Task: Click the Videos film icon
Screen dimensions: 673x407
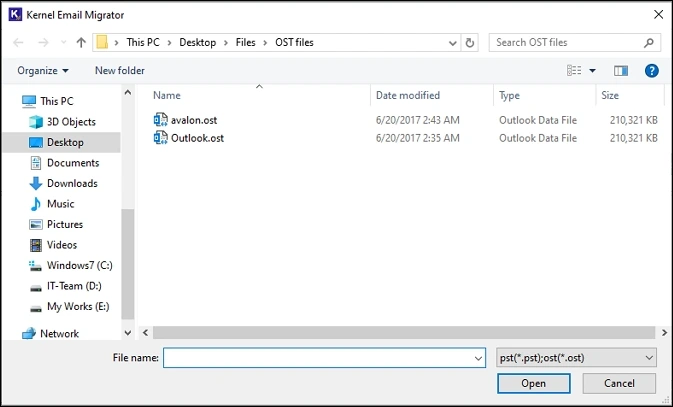Action: pyautogui.click(x=36, y=245)
